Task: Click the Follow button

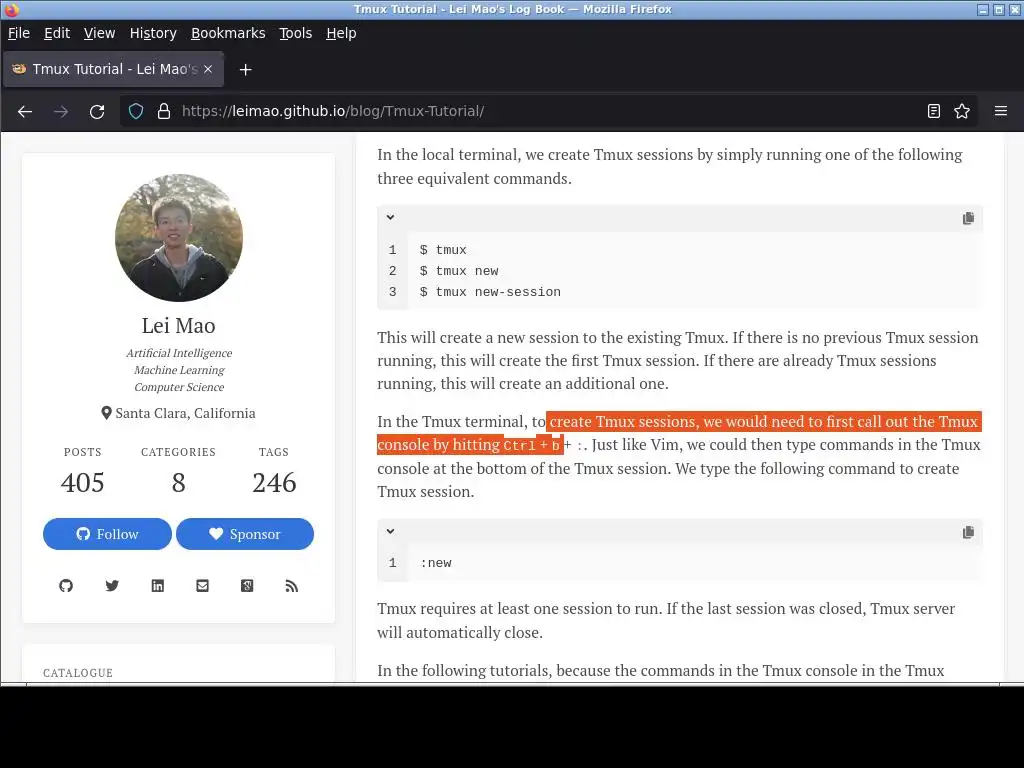Action: tap(107, 534)
